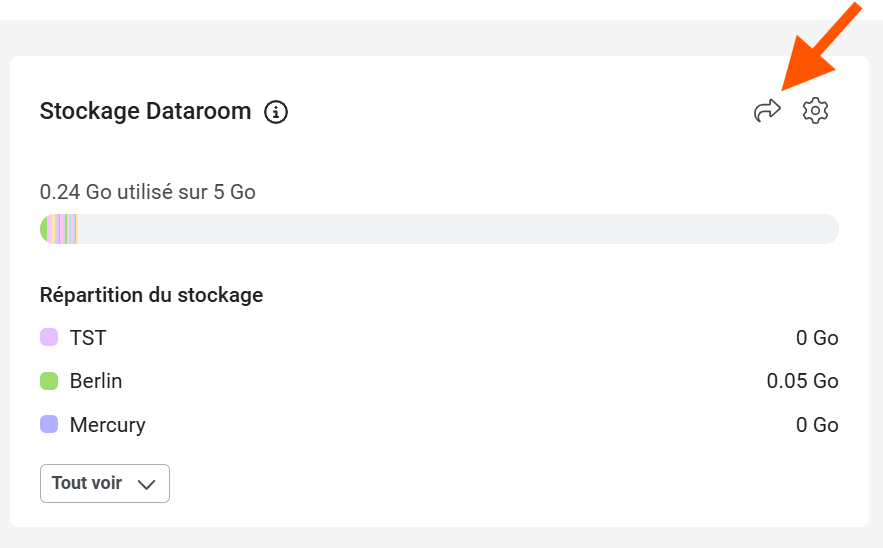This screenshot has height=548, width=883.
Task: Click the share arrow icon
Action: [x=767, y=111]
